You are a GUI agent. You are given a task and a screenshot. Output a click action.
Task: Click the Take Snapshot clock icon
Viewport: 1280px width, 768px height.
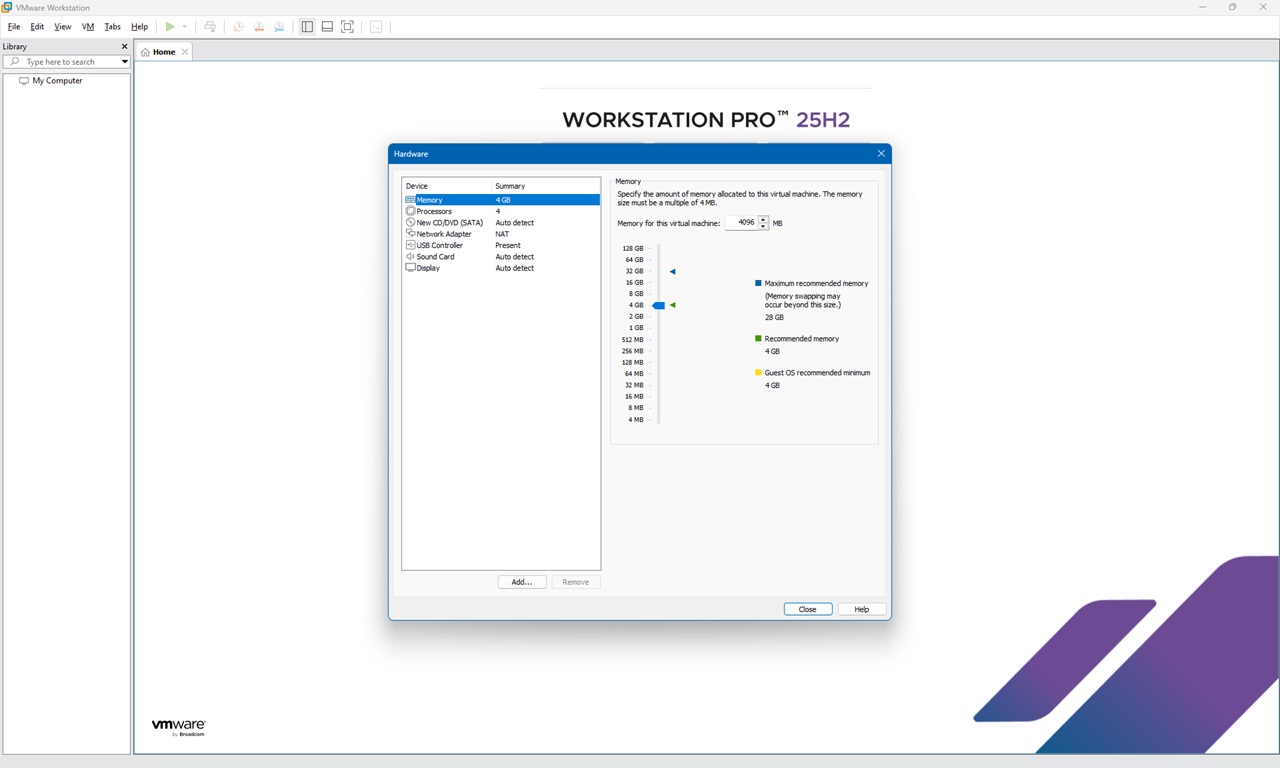coord(238,27)
